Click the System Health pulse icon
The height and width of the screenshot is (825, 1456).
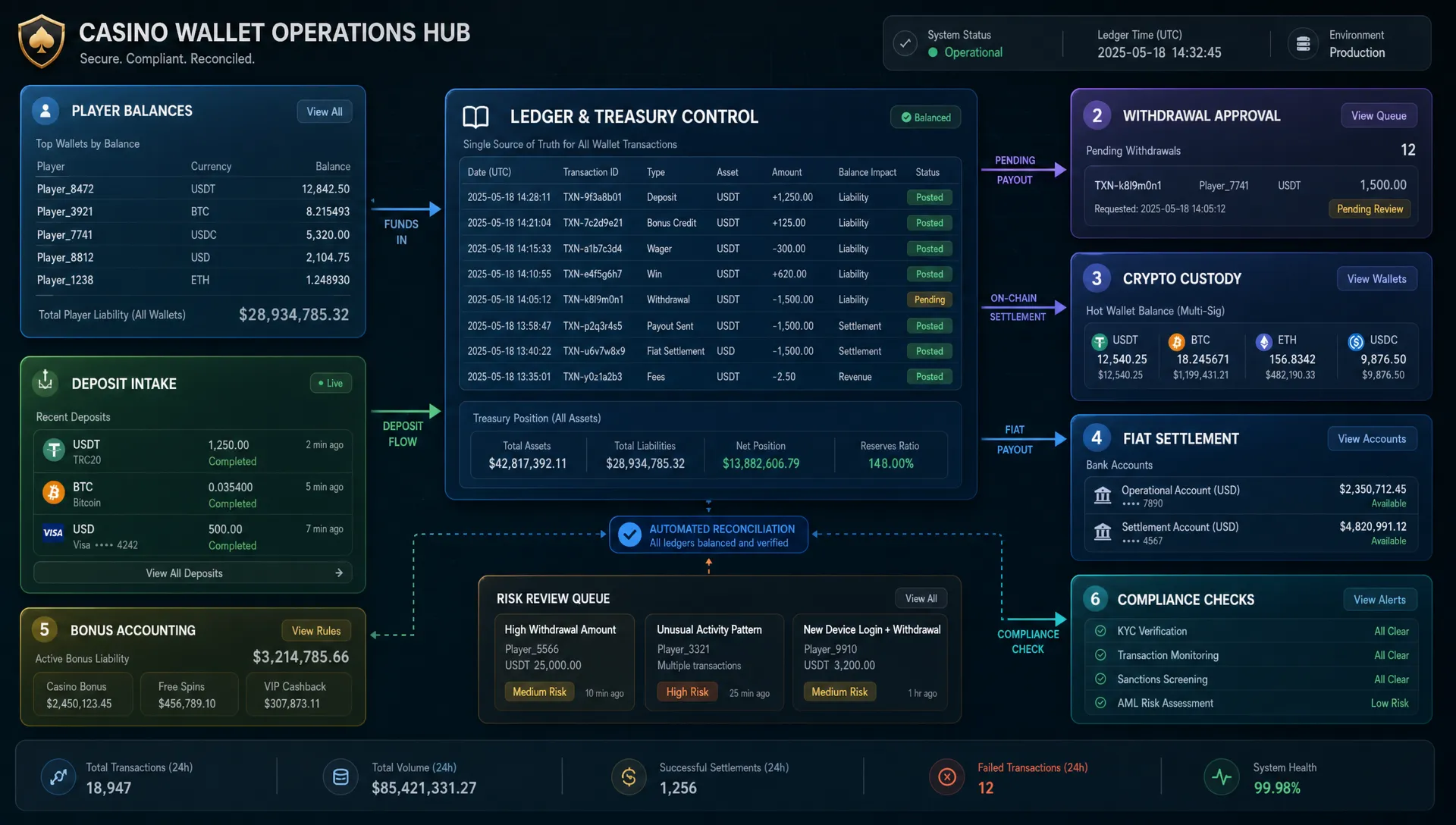coord(1222,777)
